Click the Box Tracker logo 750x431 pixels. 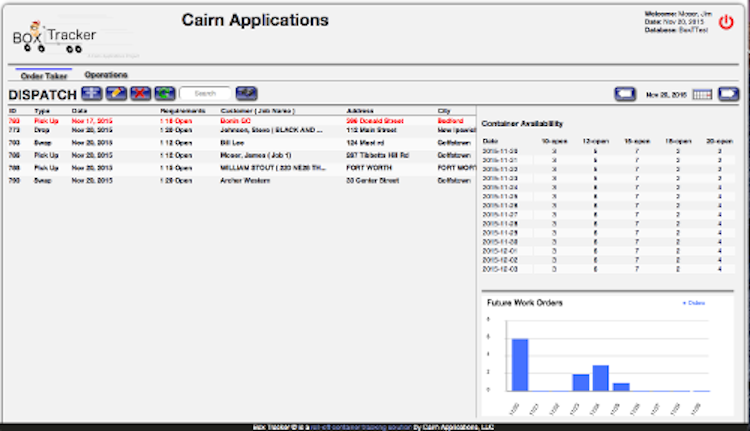54,37
